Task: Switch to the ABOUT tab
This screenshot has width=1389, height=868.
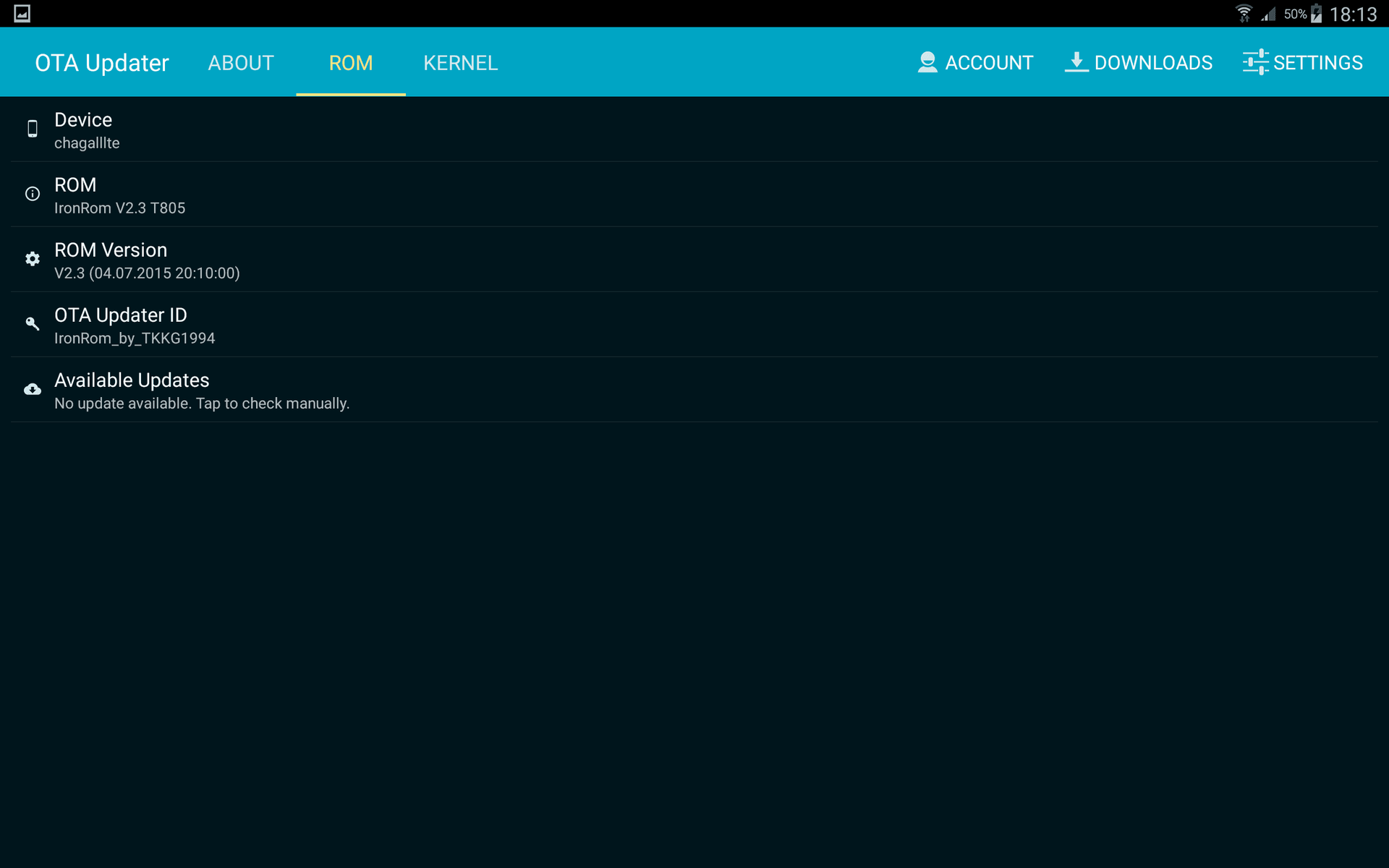Action: [241, 63]
